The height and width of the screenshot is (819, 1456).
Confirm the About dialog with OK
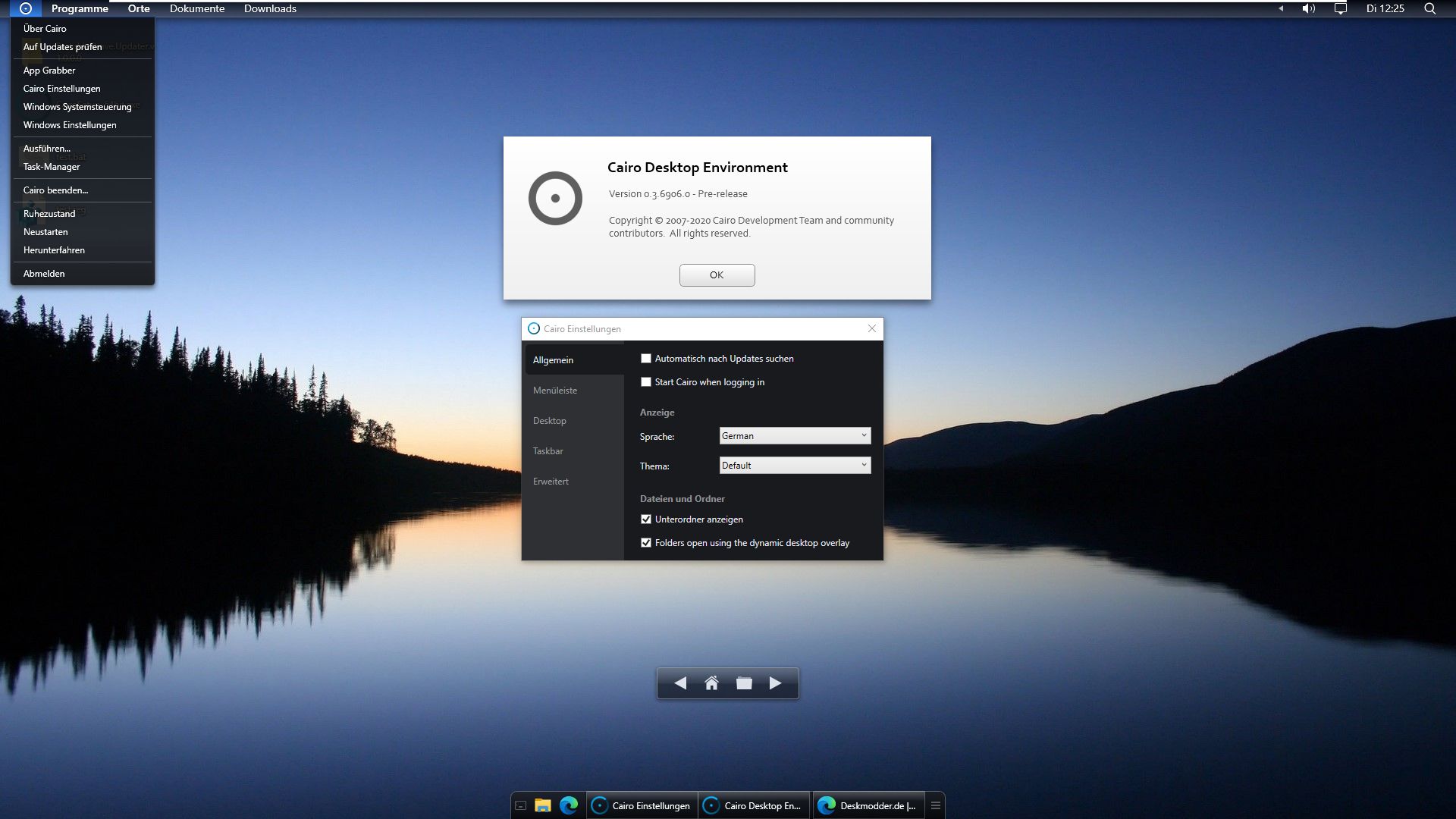717,275
